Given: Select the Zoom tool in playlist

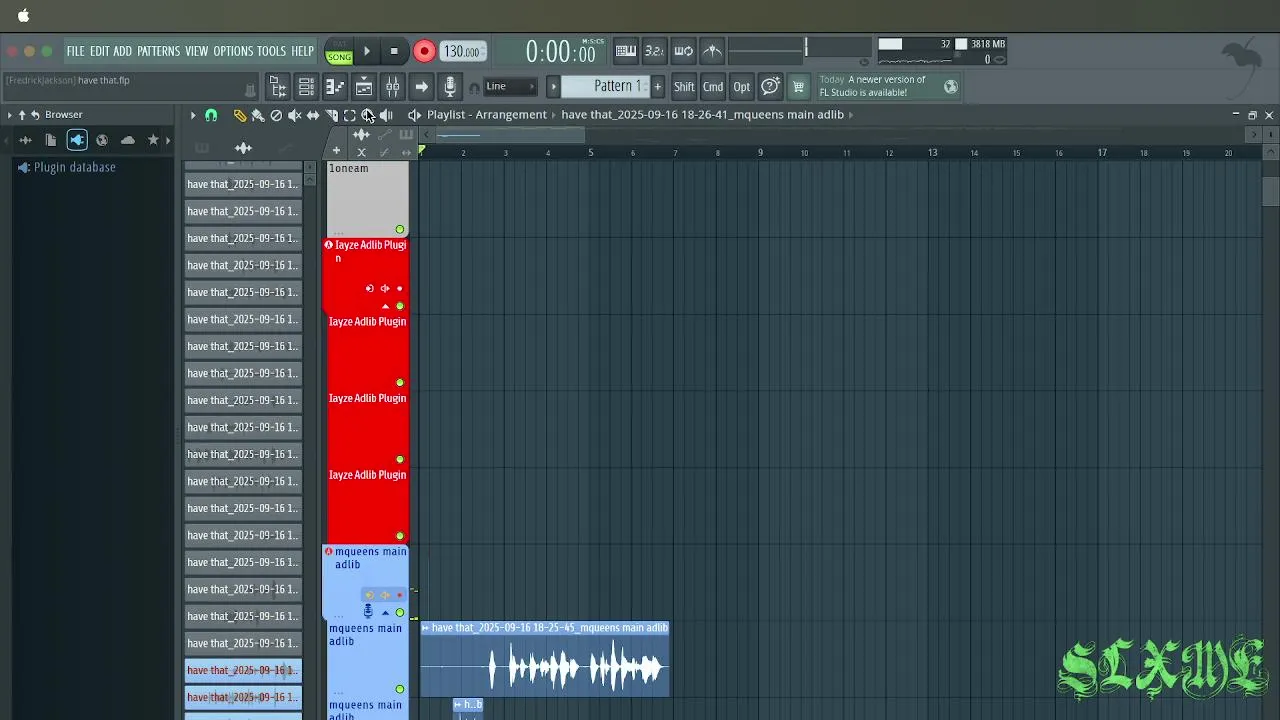Looking at the screenshot, I should click(x=367, y=115).
